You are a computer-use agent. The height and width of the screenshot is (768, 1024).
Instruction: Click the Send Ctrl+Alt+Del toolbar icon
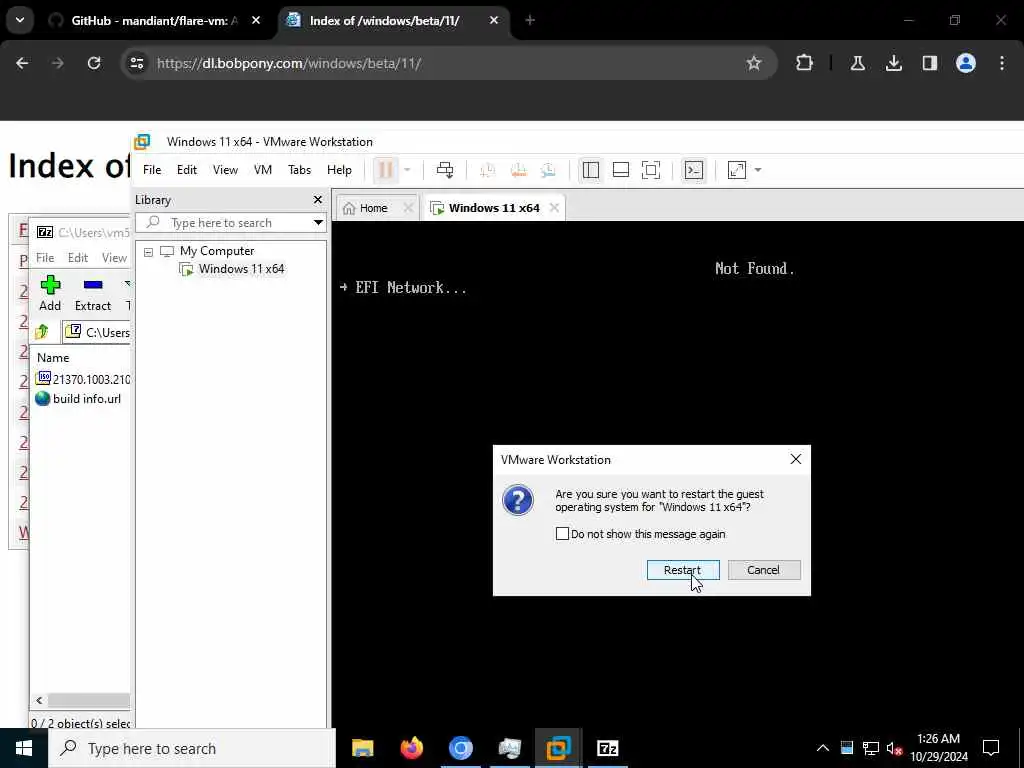445,170
